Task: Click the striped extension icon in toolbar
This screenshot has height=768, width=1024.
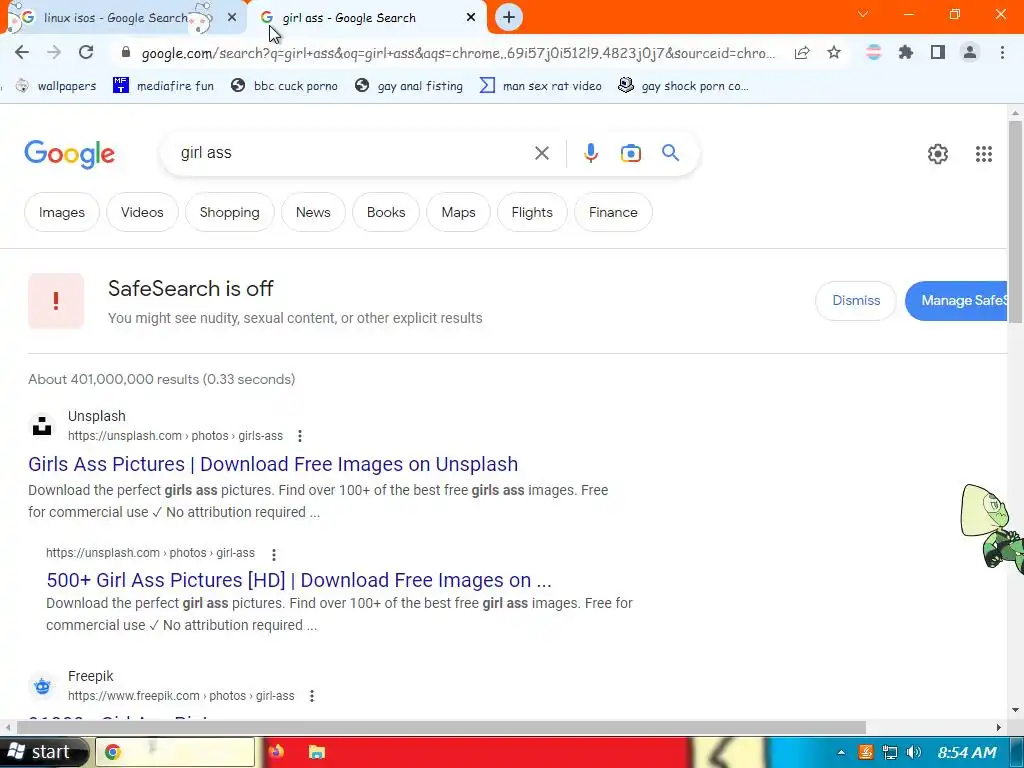Action: click(873, 52)
